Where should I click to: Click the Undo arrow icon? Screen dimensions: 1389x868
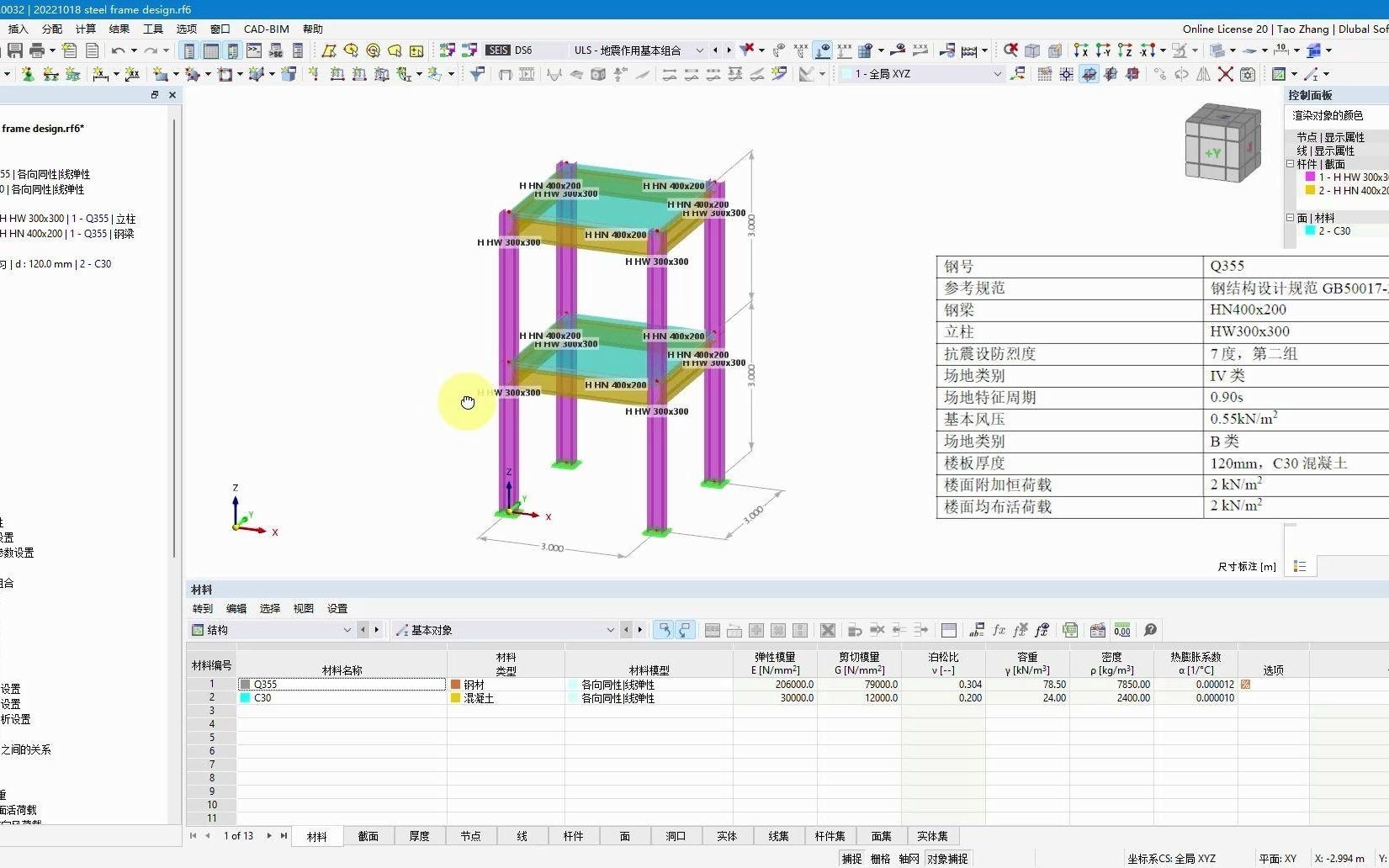click(x=118, y=50)
